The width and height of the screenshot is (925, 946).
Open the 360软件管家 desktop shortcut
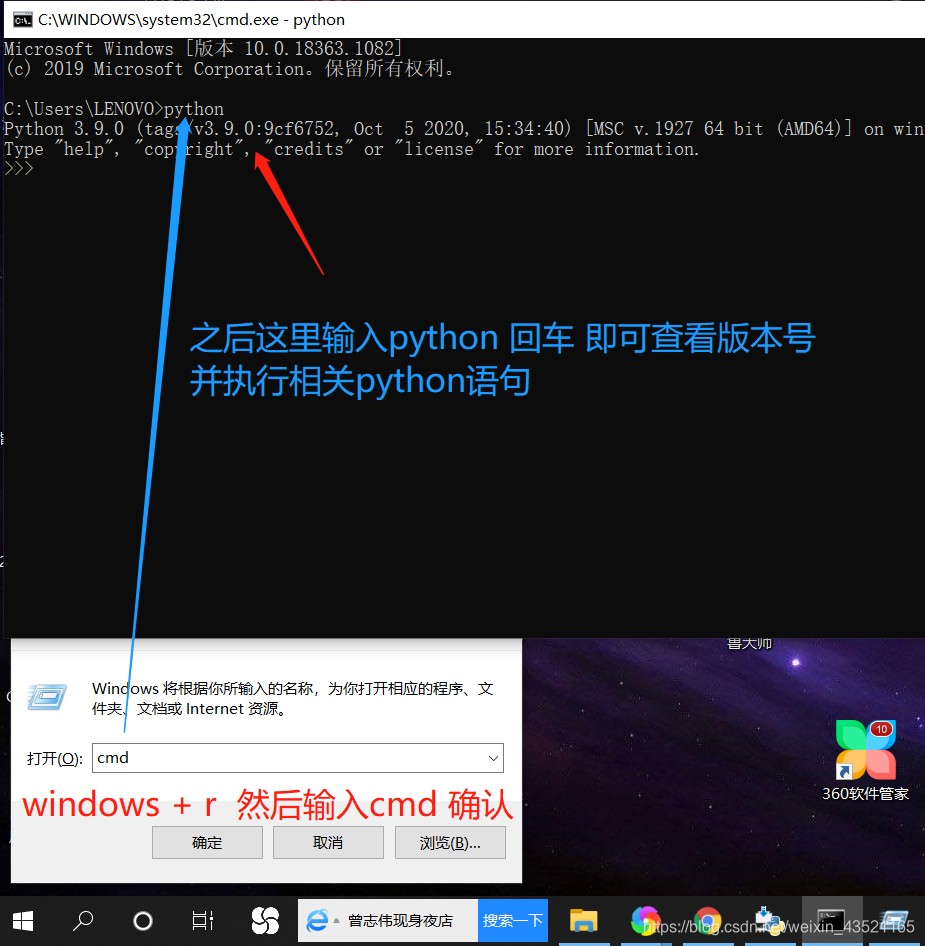[x=865, y=761]
